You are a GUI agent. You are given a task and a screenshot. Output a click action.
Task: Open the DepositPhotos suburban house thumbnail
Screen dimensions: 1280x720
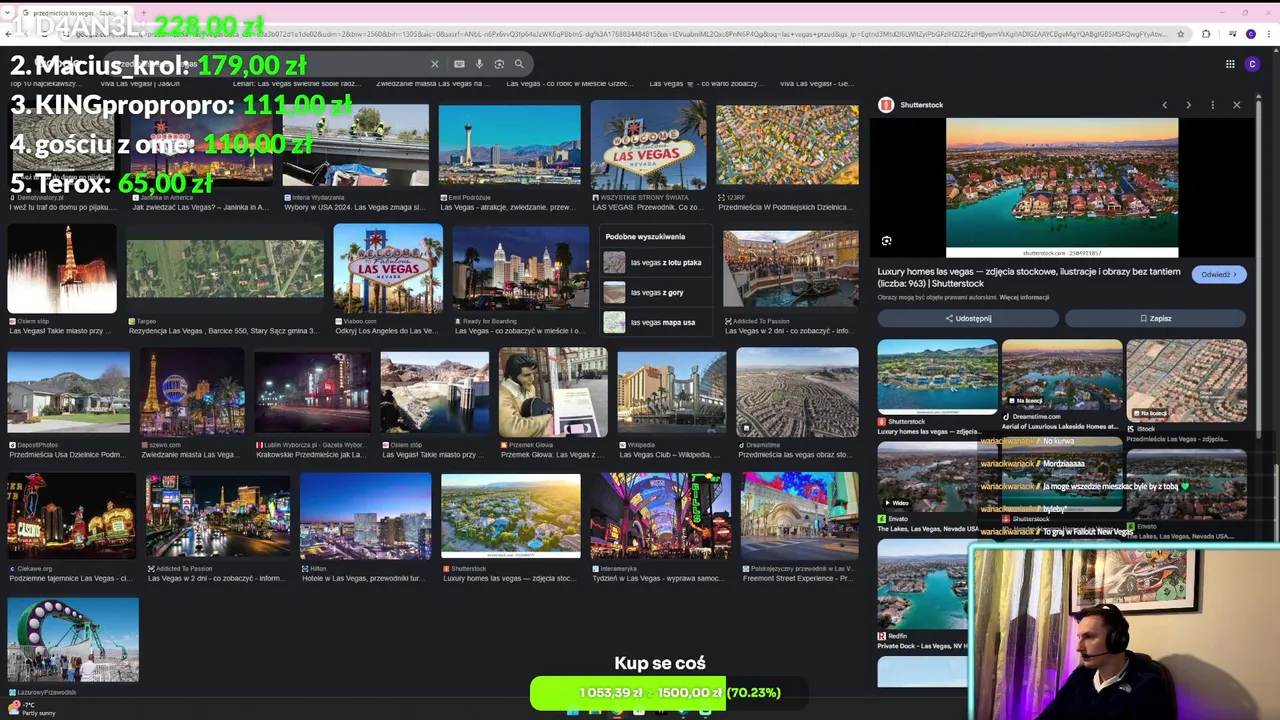(x=69, y=393)
